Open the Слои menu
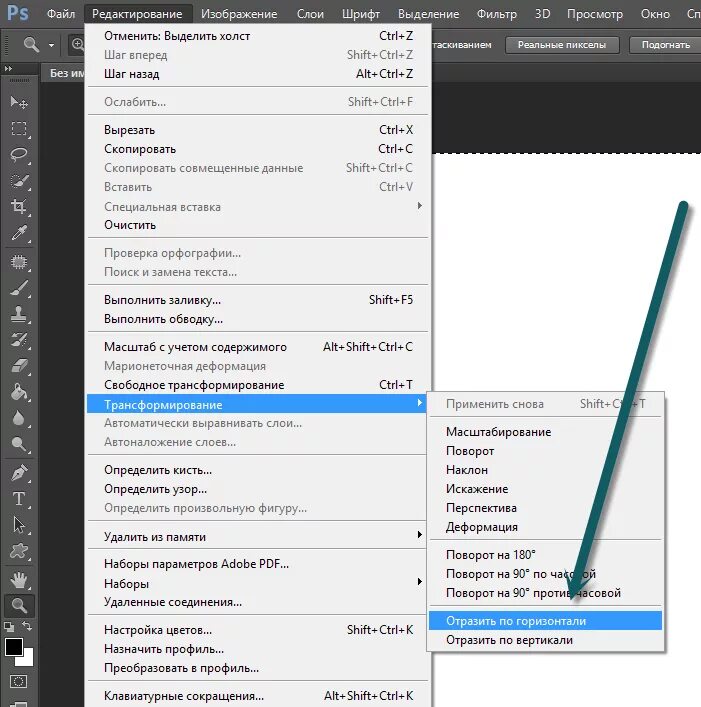 point(310,14)
